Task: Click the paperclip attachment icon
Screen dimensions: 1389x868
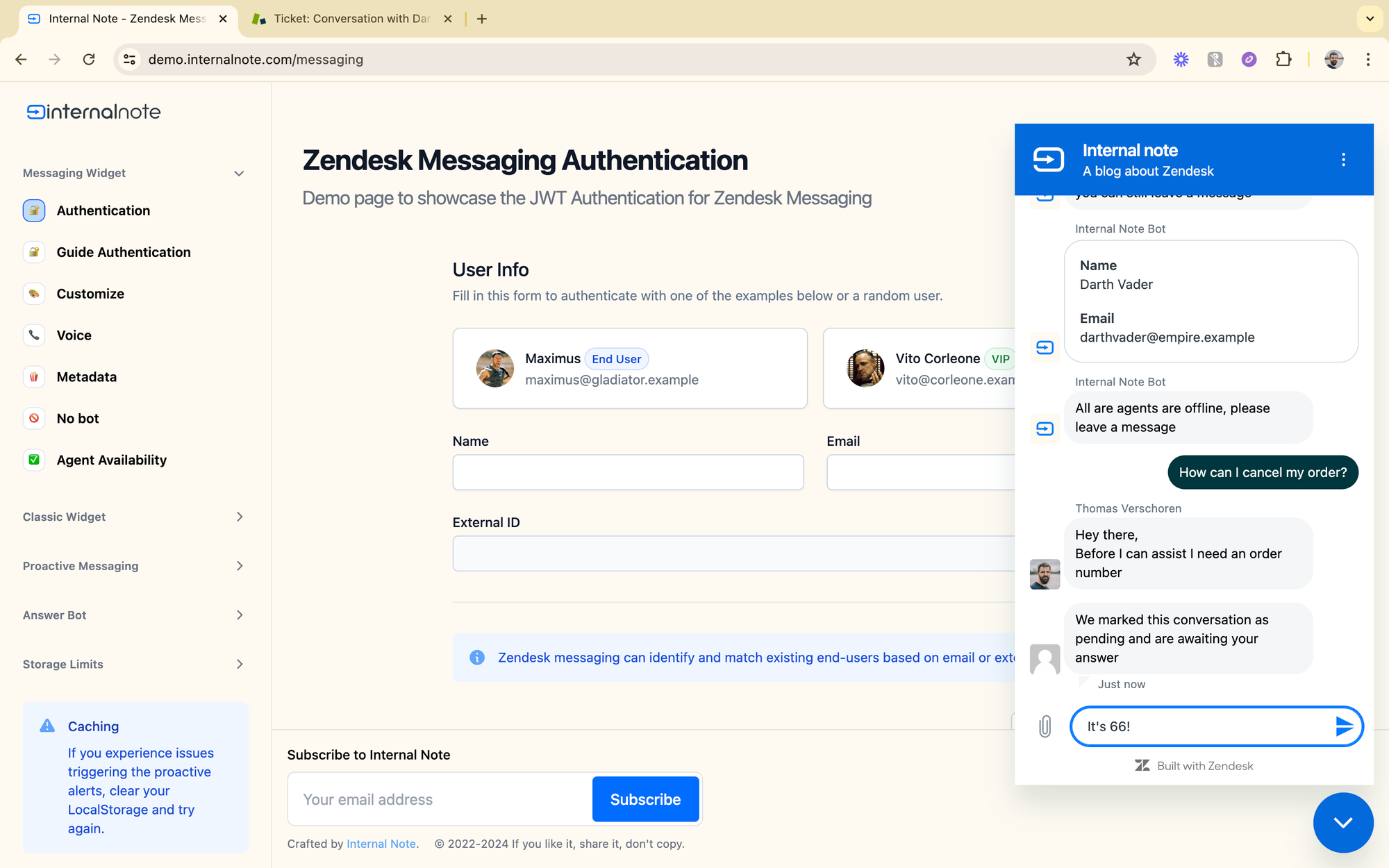Action: (x=1045, y=726)
